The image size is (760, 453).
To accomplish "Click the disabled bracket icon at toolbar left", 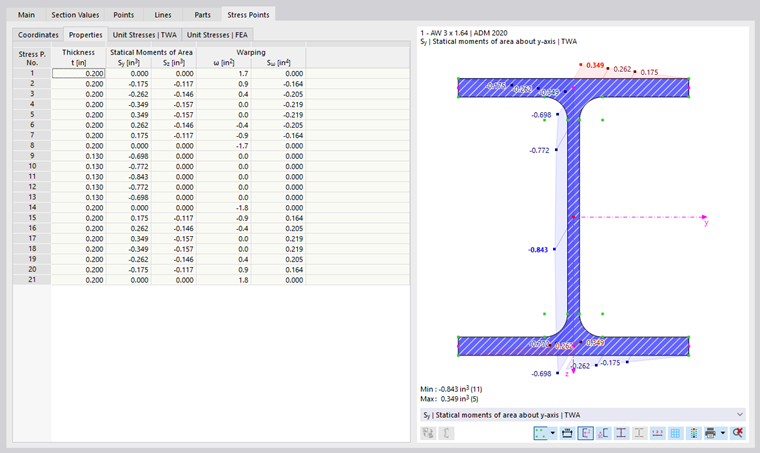I will [x=446, y=433].
